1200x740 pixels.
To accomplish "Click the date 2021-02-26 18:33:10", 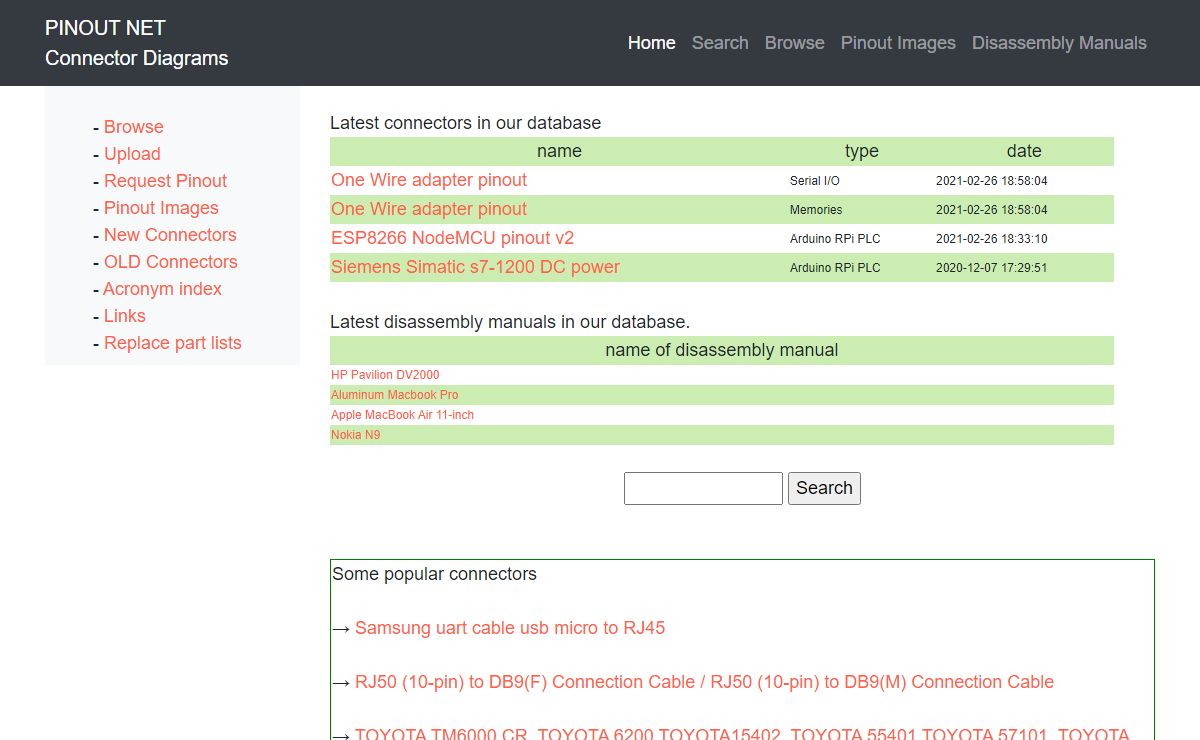I will [x=991, y=239].
